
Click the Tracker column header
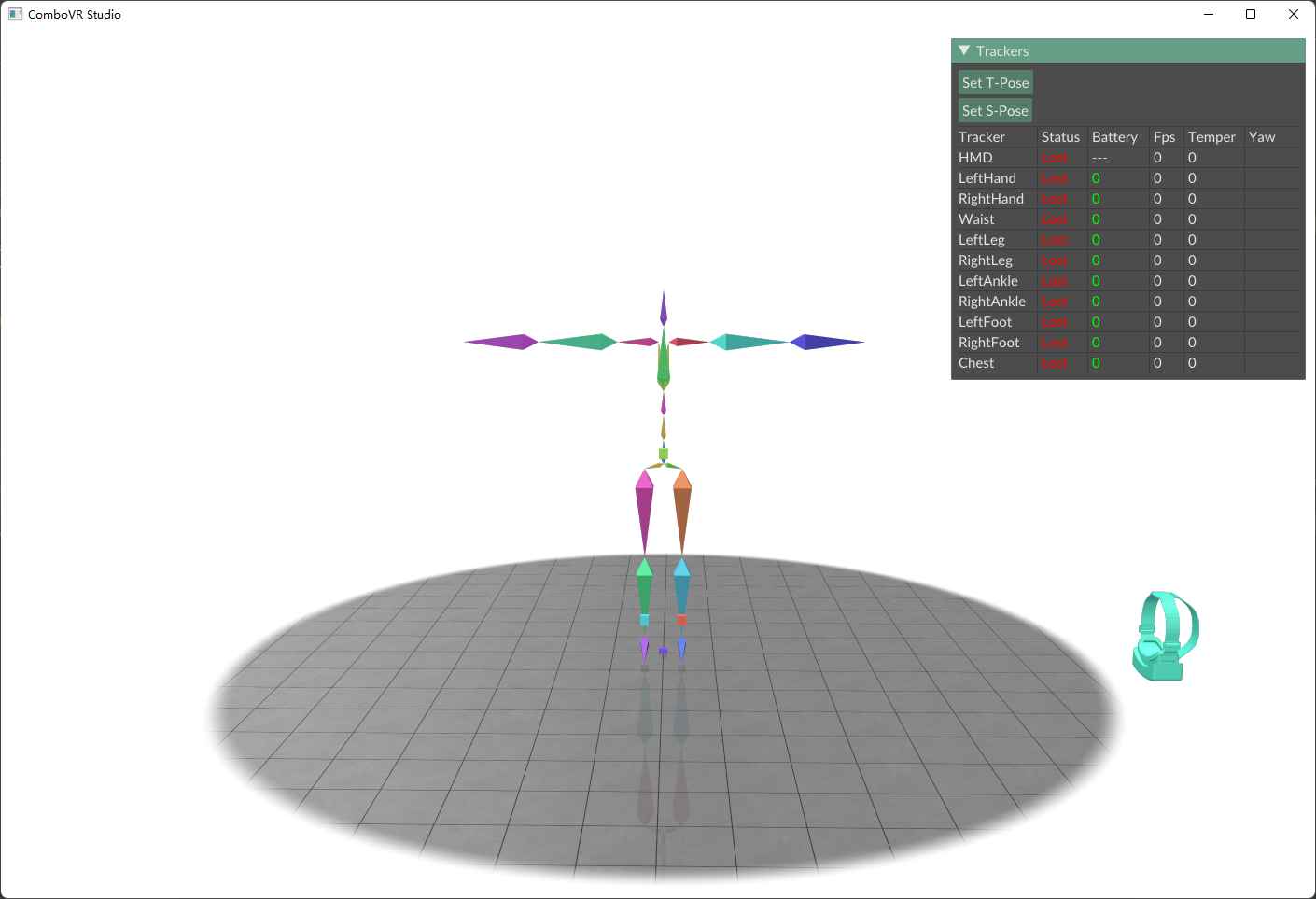click(982, 137)
